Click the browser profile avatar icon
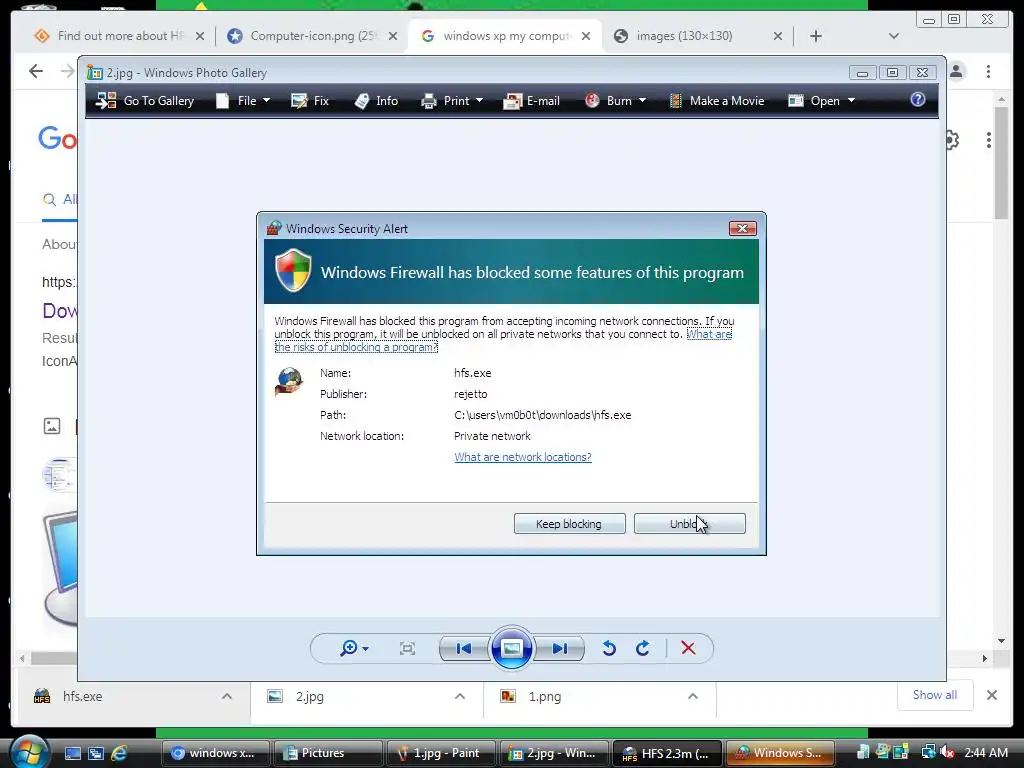1024x768 pixels. click(x=957, y=71)
